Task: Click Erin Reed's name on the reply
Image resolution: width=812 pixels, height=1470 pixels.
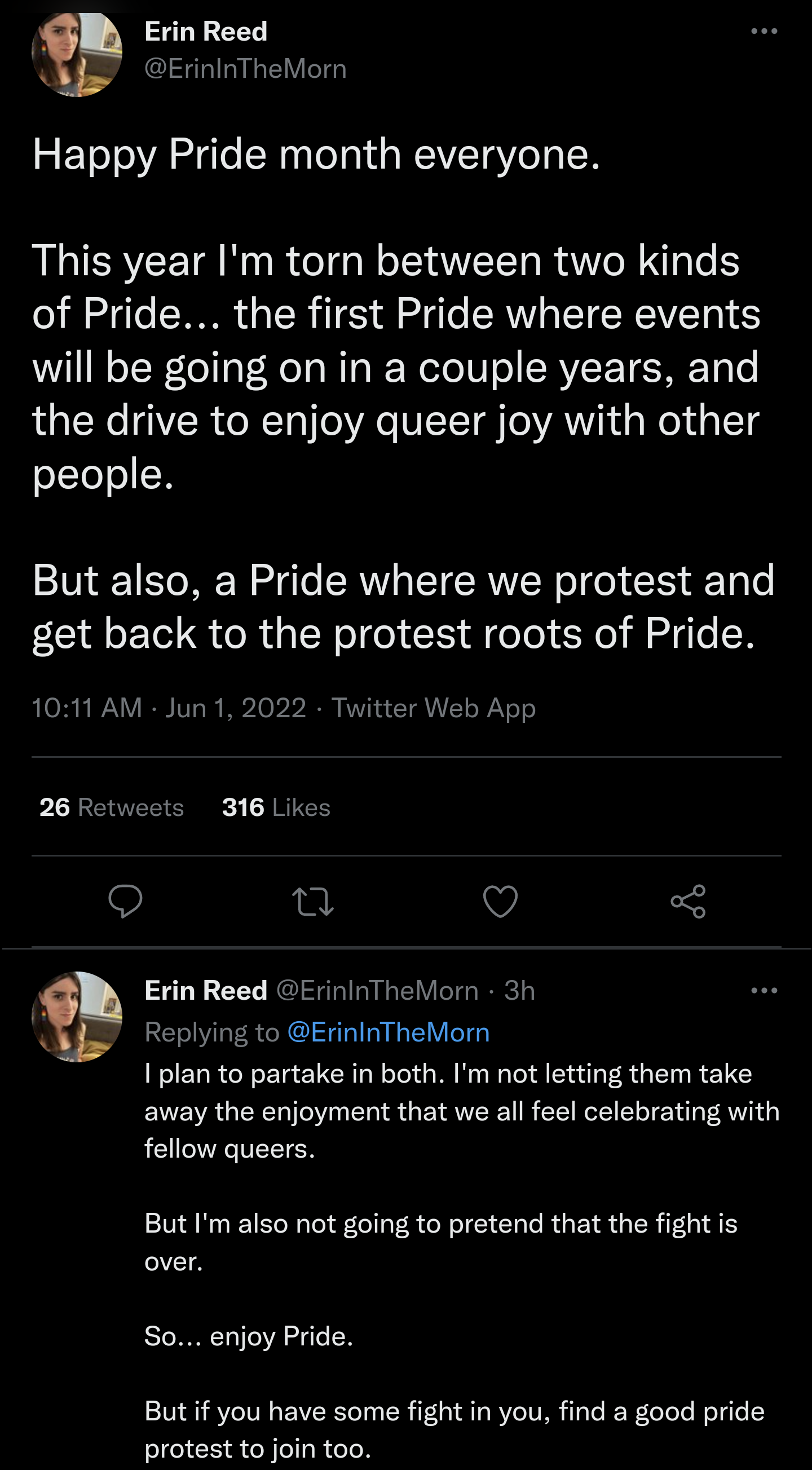Action: coord(206,991)
